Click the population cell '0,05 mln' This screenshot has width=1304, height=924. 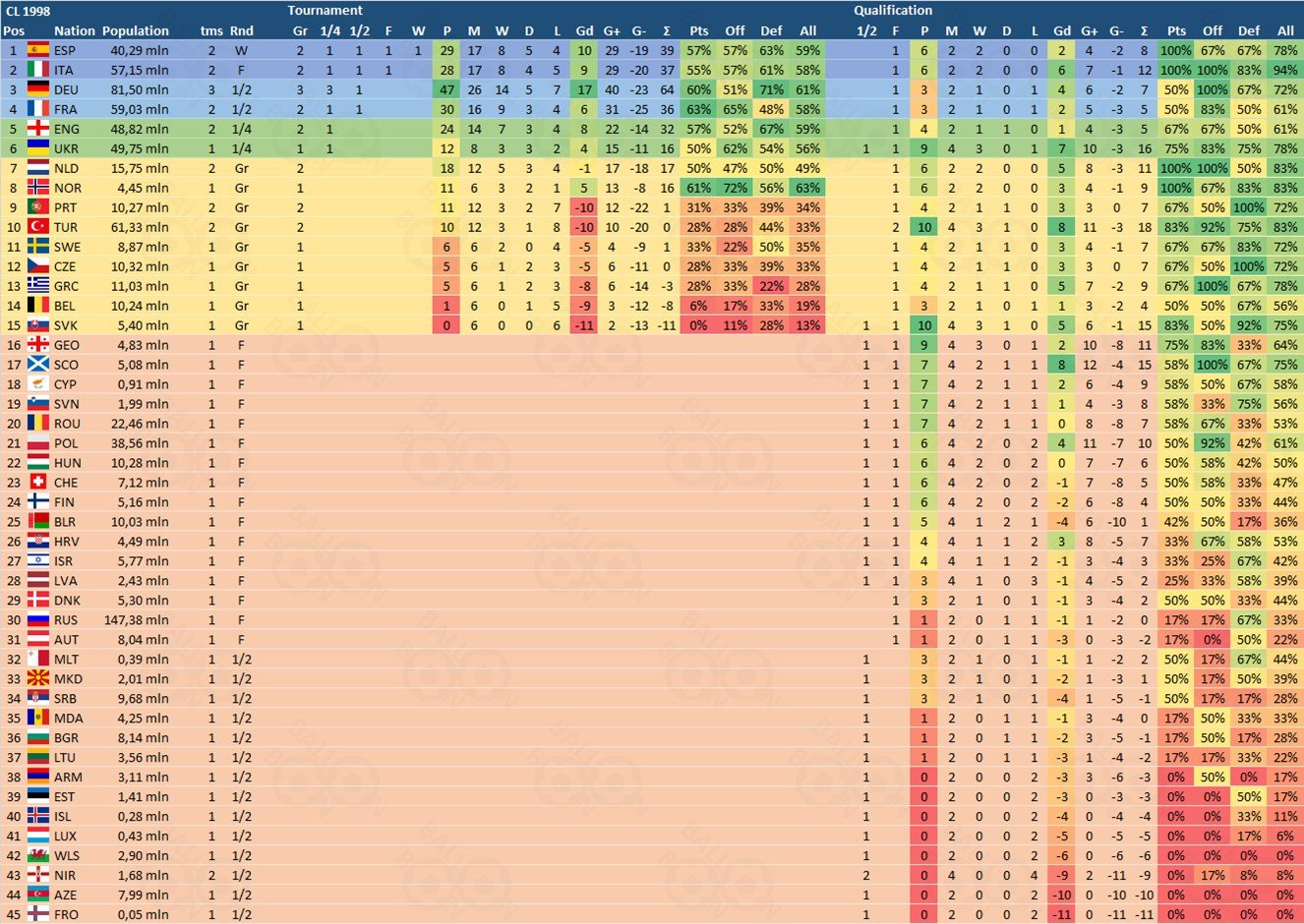point(143,915)
